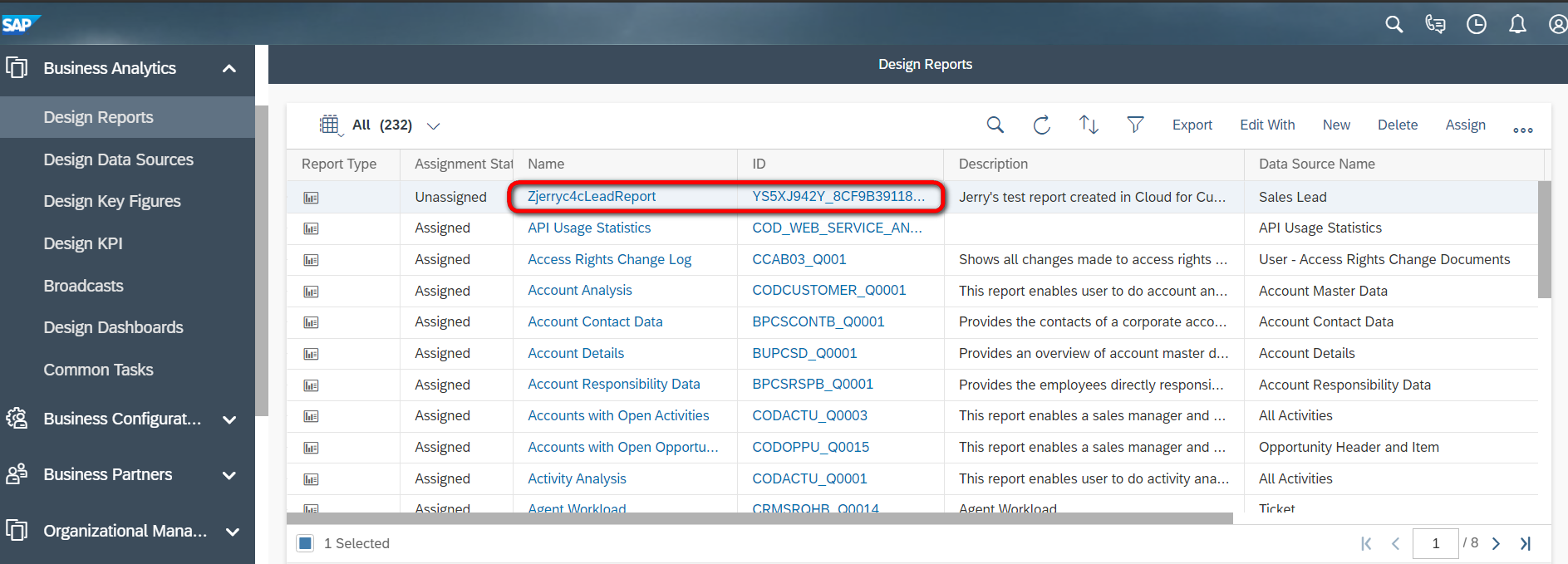Click the search icon in top header
The width and height of the screenshot is (1568, 564).
(1394, 25)
